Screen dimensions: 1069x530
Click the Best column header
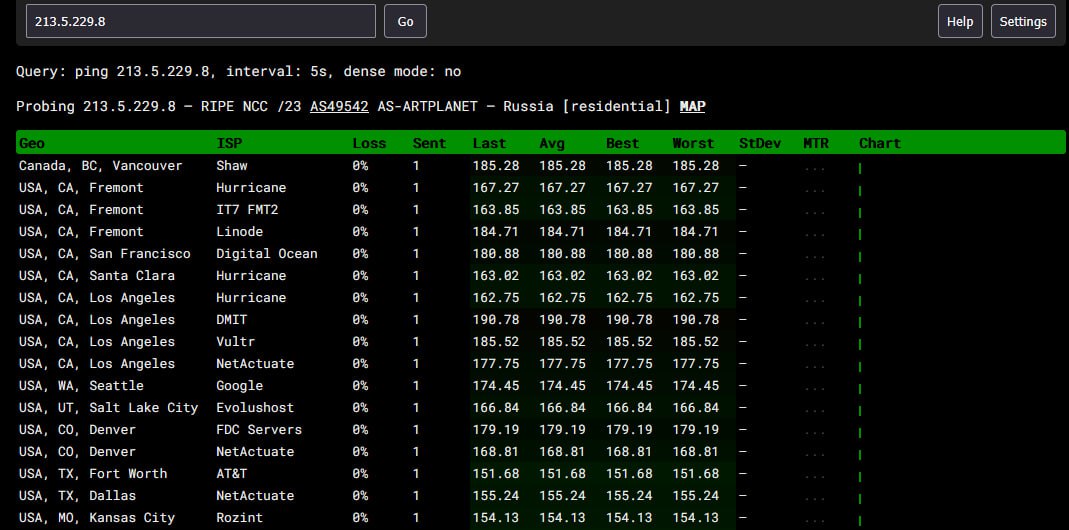tap(622, 143)
